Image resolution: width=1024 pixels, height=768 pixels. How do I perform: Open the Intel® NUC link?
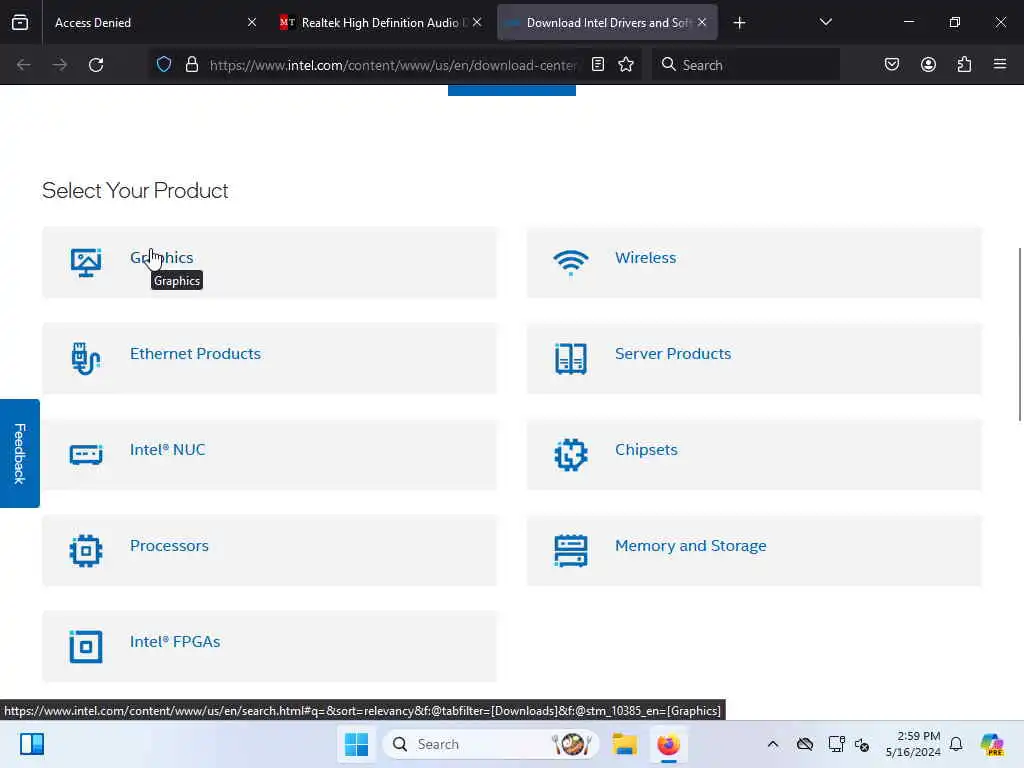[167, 449]
